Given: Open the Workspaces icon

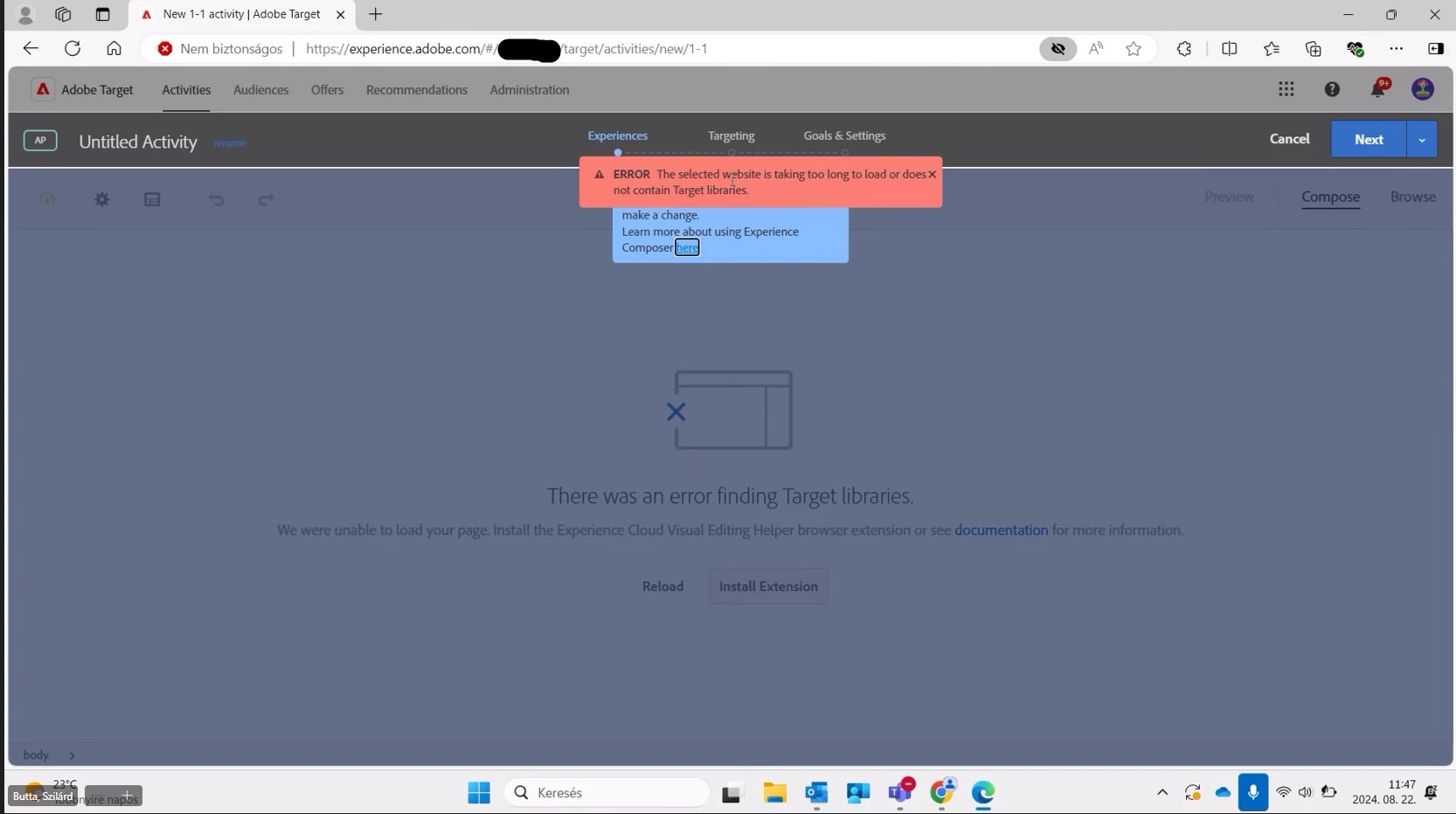Looking at the screenshot, I should 63,15.
